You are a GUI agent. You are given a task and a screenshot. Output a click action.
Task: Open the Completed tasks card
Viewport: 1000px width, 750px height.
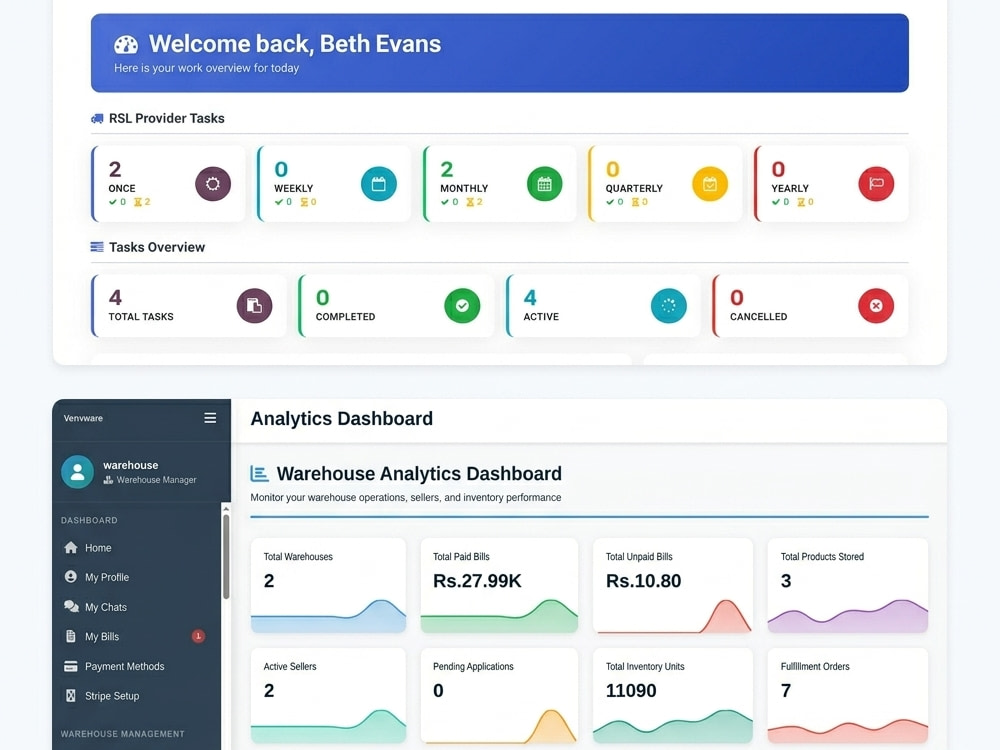[397, 306]
